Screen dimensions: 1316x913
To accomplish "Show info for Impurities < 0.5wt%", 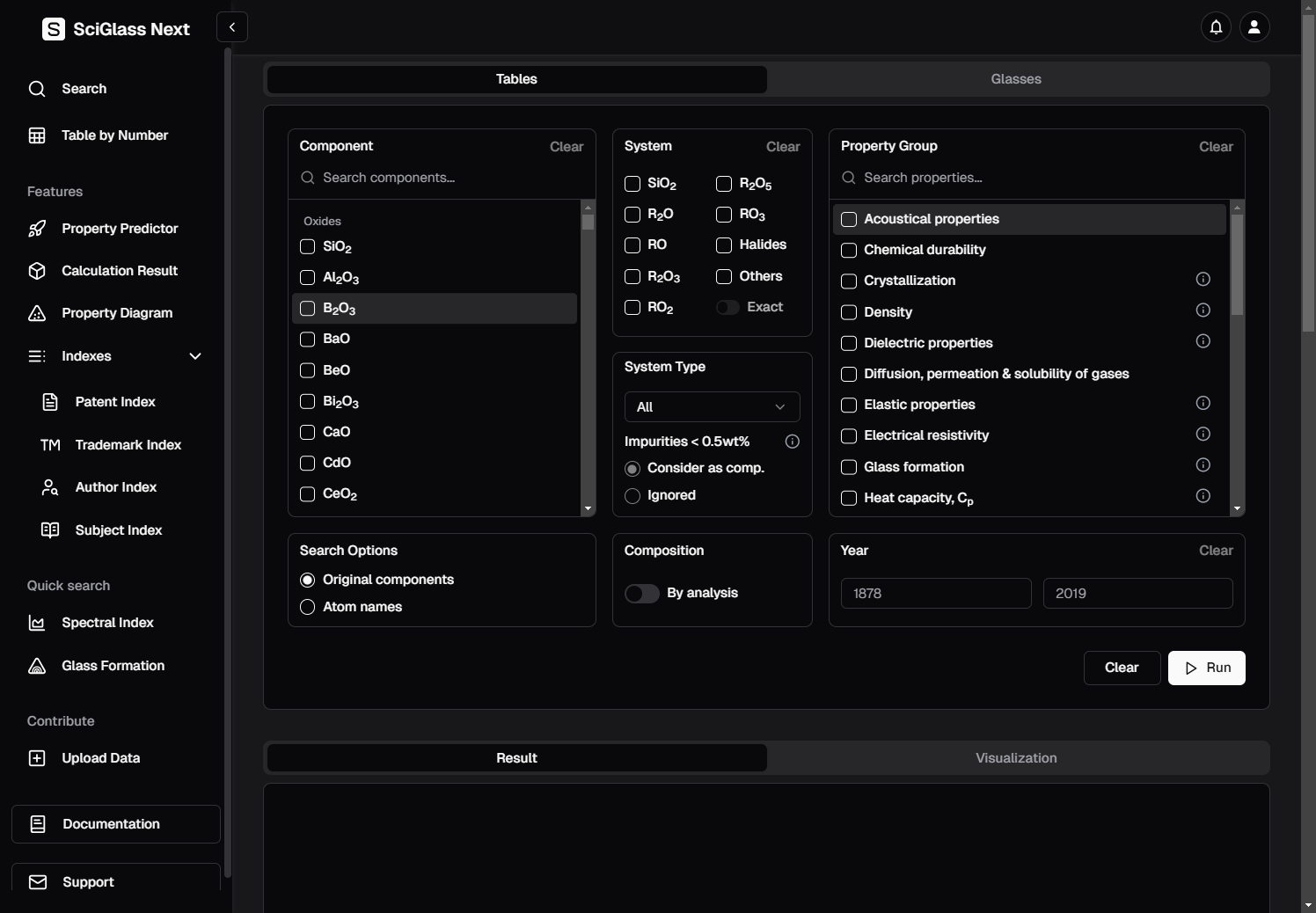I will [x=792, y=442].
